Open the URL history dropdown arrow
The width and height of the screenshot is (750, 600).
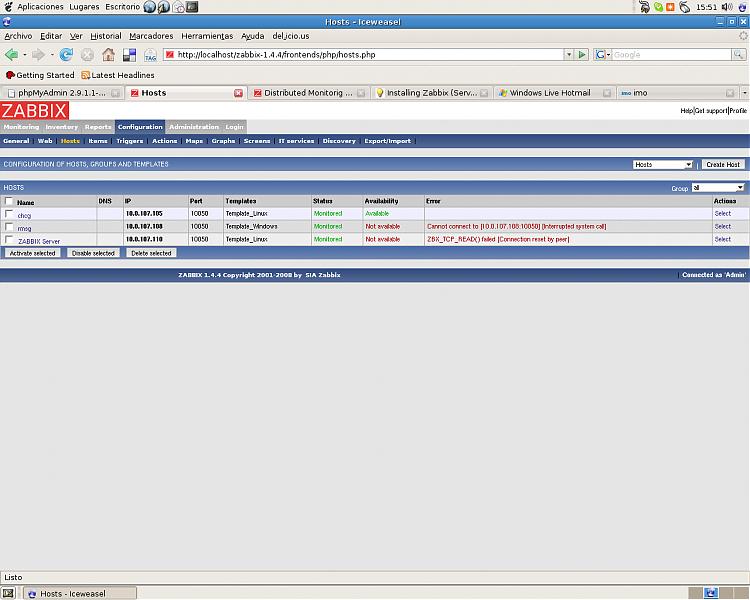pos(568,55)
